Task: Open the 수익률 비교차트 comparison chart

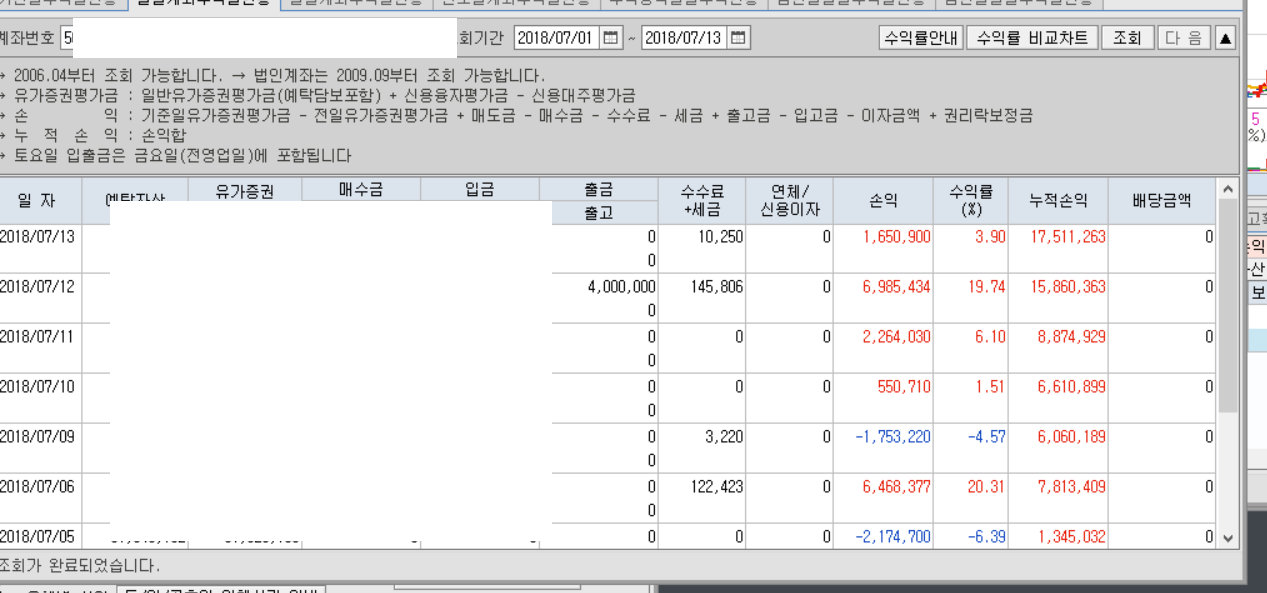Action: [x=1032, y=38]
